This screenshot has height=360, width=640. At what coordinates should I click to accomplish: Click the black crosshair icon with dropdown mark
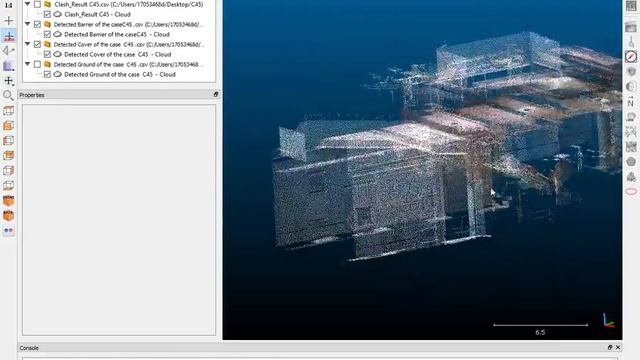(x=9, y=81)
